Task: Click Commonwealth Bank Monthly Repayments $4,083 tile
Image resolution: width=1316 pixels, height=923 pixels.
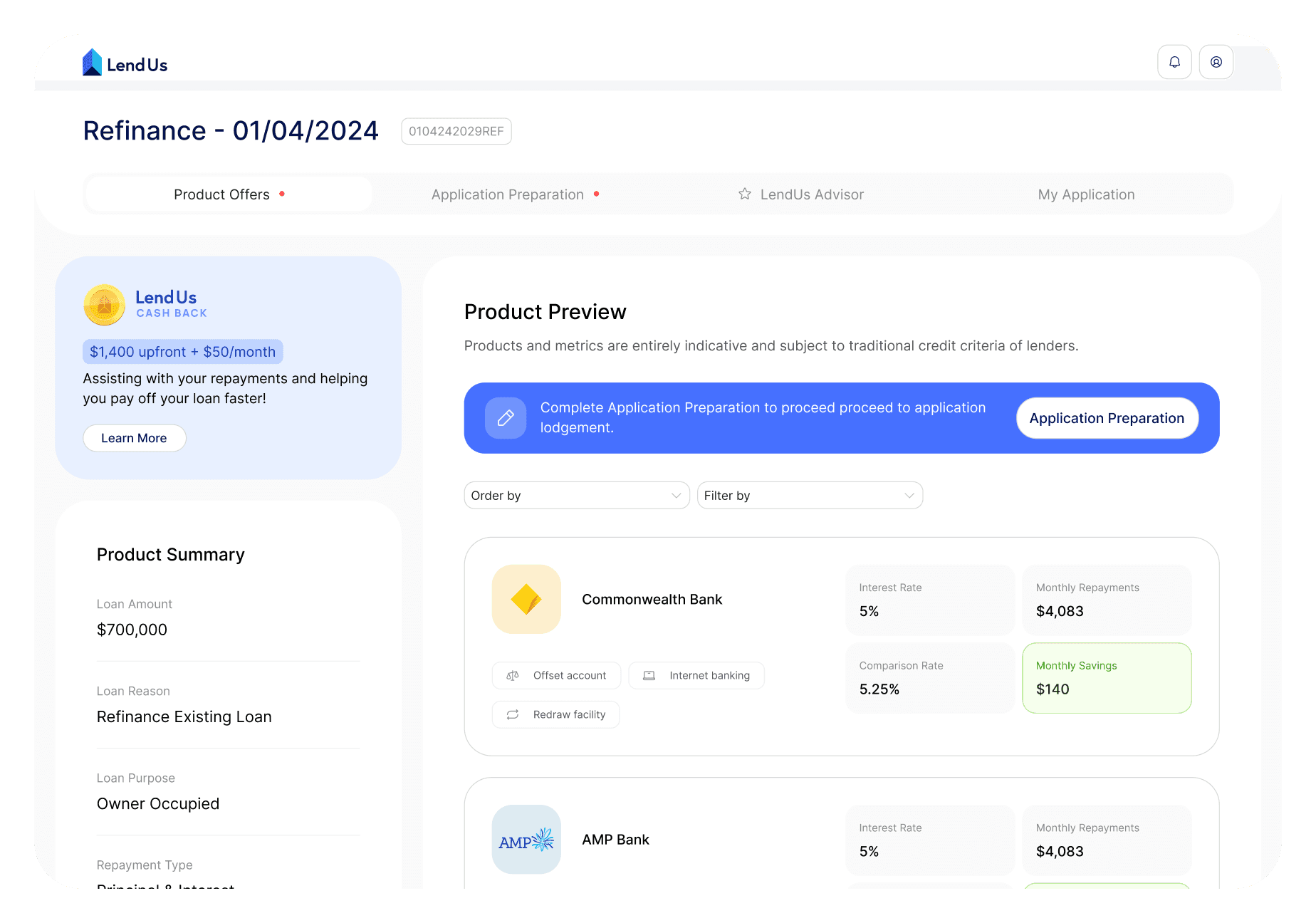Action: pos(1107,600)
